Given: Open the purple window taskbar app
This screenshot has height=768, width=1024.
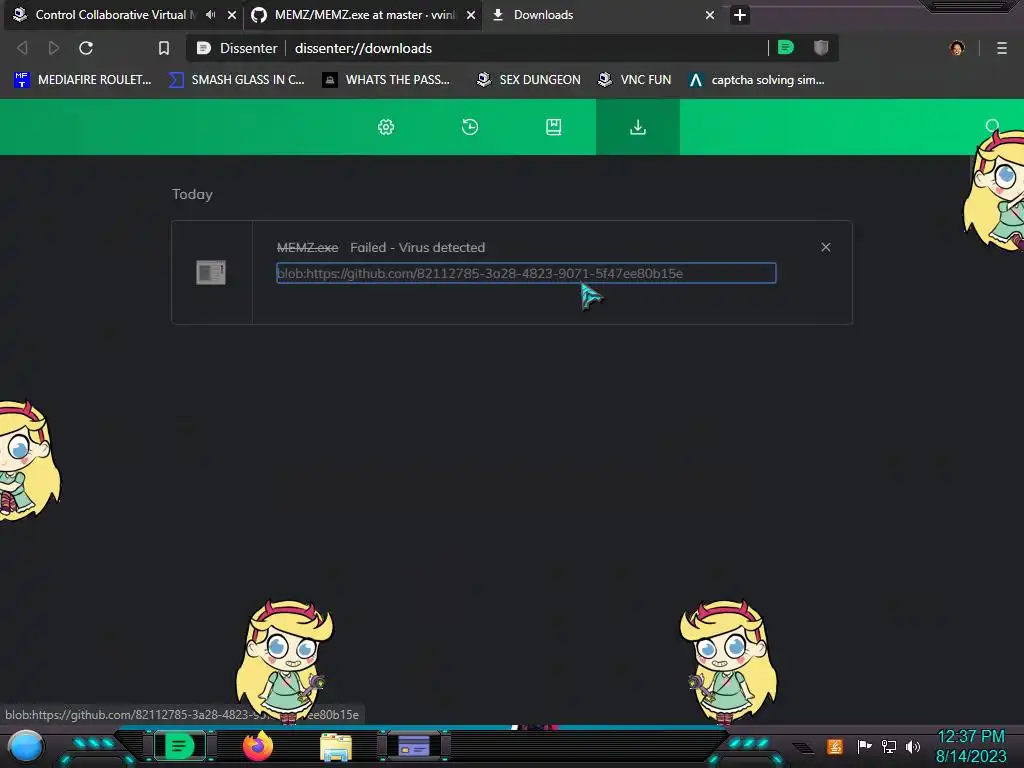Looking at the screenshot, I should coord(413,746).
